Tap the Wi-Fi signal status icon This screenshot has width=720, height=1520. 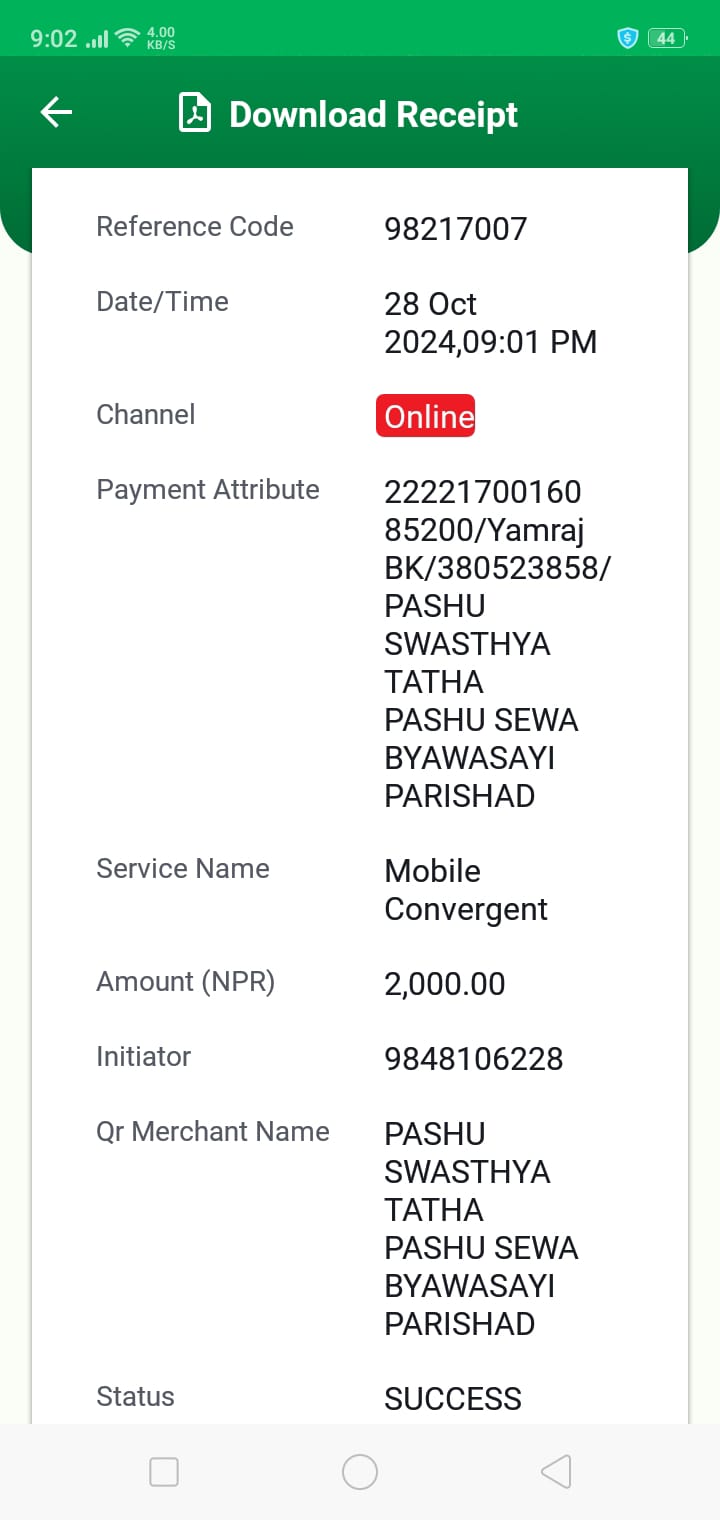click(127, 38)
